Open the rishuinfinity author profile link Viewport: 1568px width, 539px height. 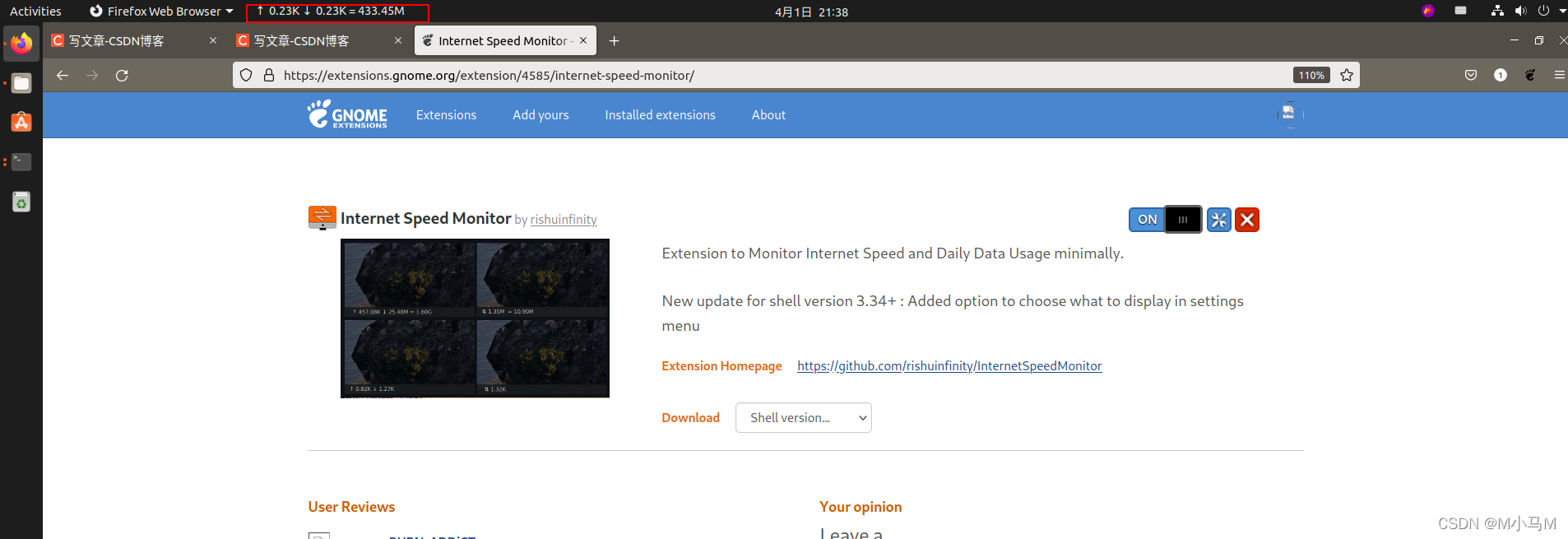point(564,220)
